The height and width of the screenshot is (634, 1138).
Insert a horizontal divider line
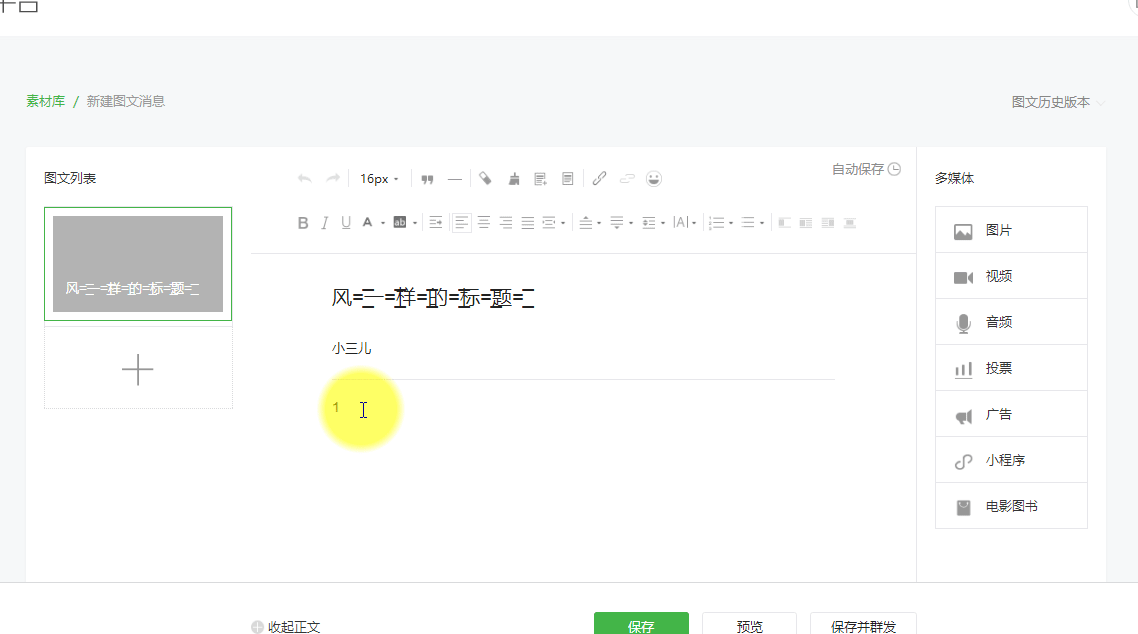tap(454, 178)
